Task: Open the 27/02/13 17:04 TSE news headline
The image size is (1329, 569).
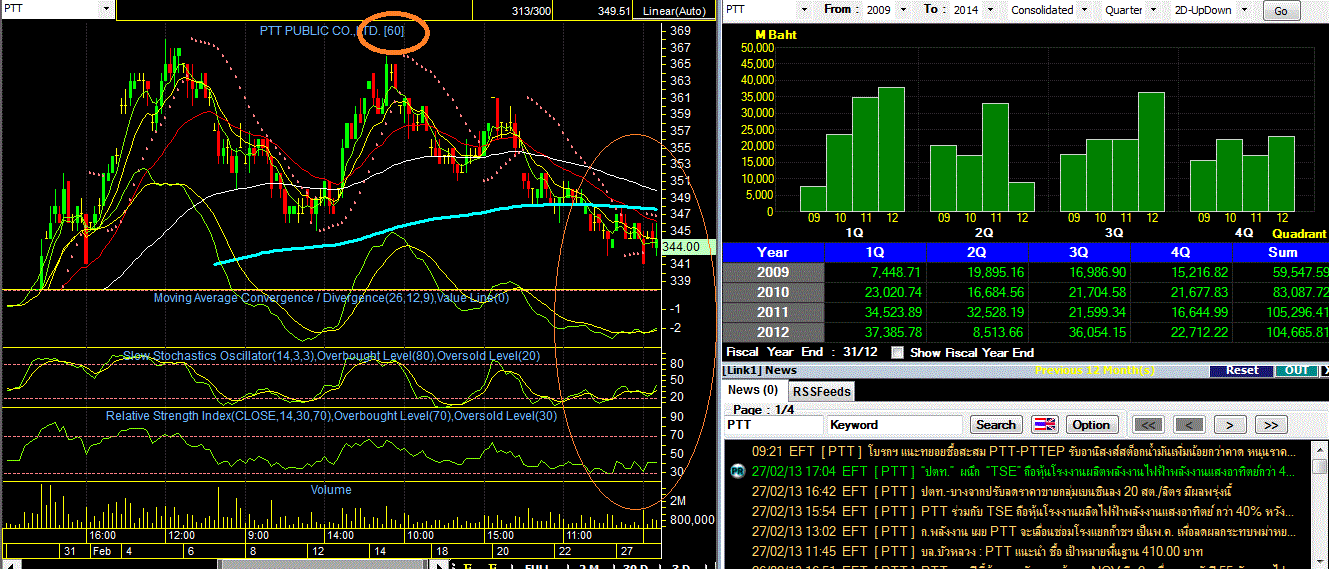Action: tap(1025, 470)
